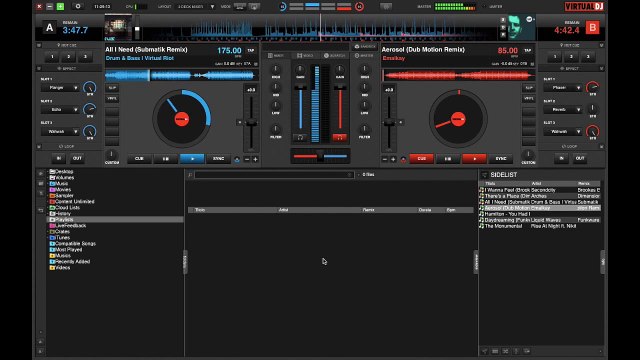Collapse deck B Effect panel

pos(601,69)
